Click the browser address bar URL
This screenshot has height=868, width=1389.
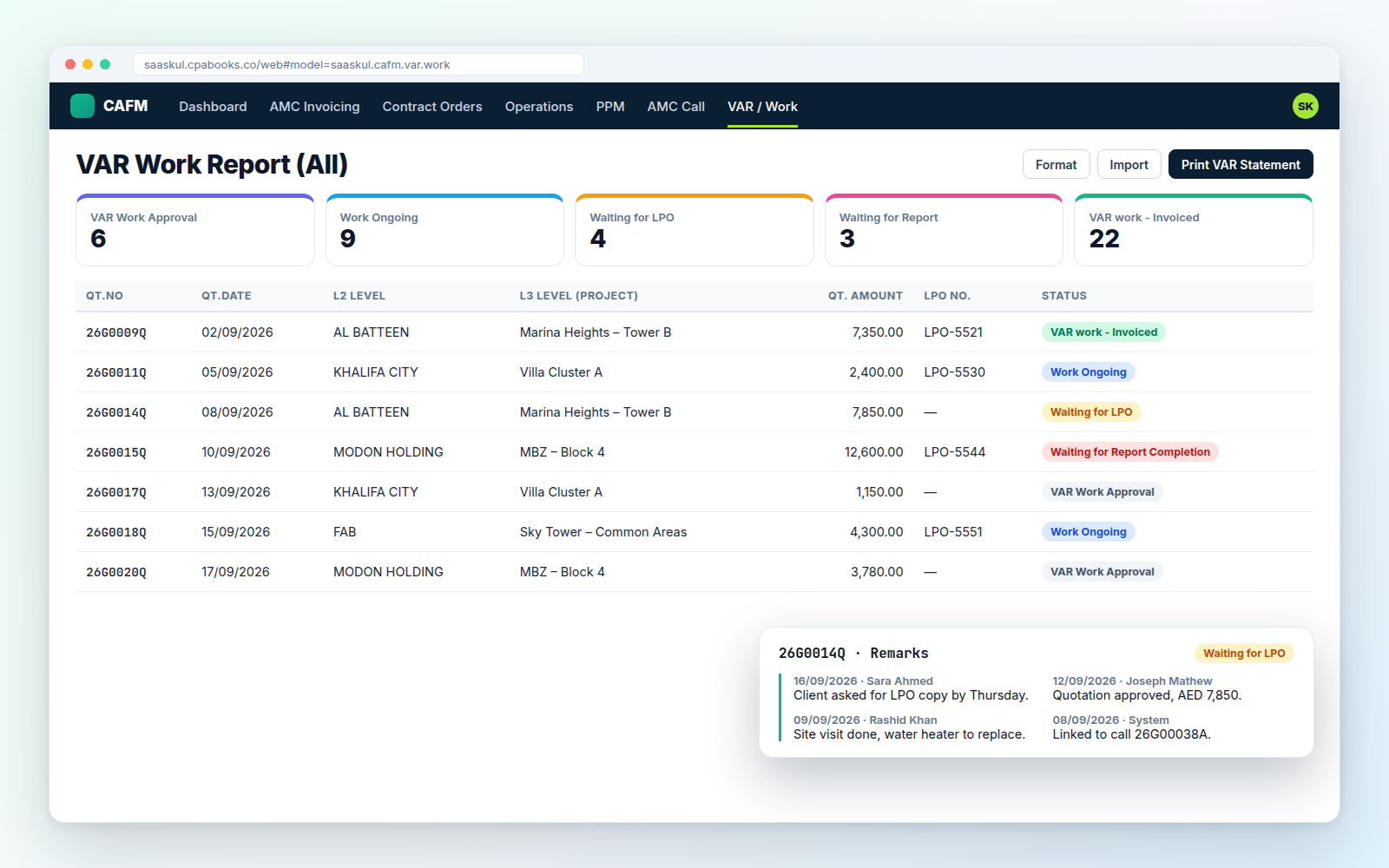tap(358, 64)
